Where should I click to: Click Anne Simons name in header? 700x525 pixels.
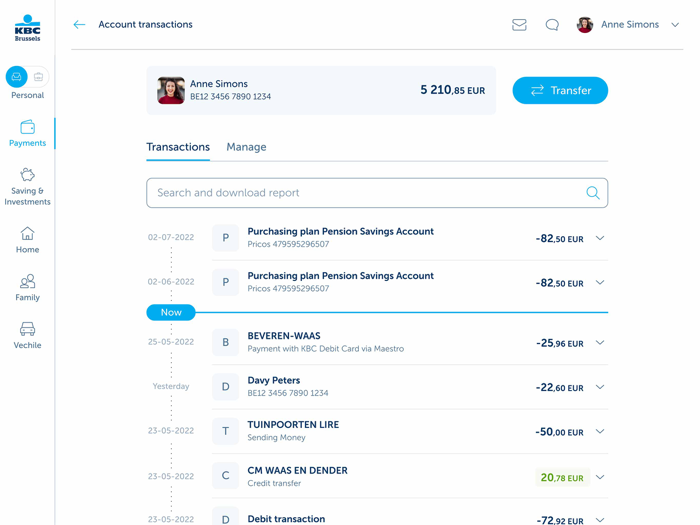[x=630, y=25]
